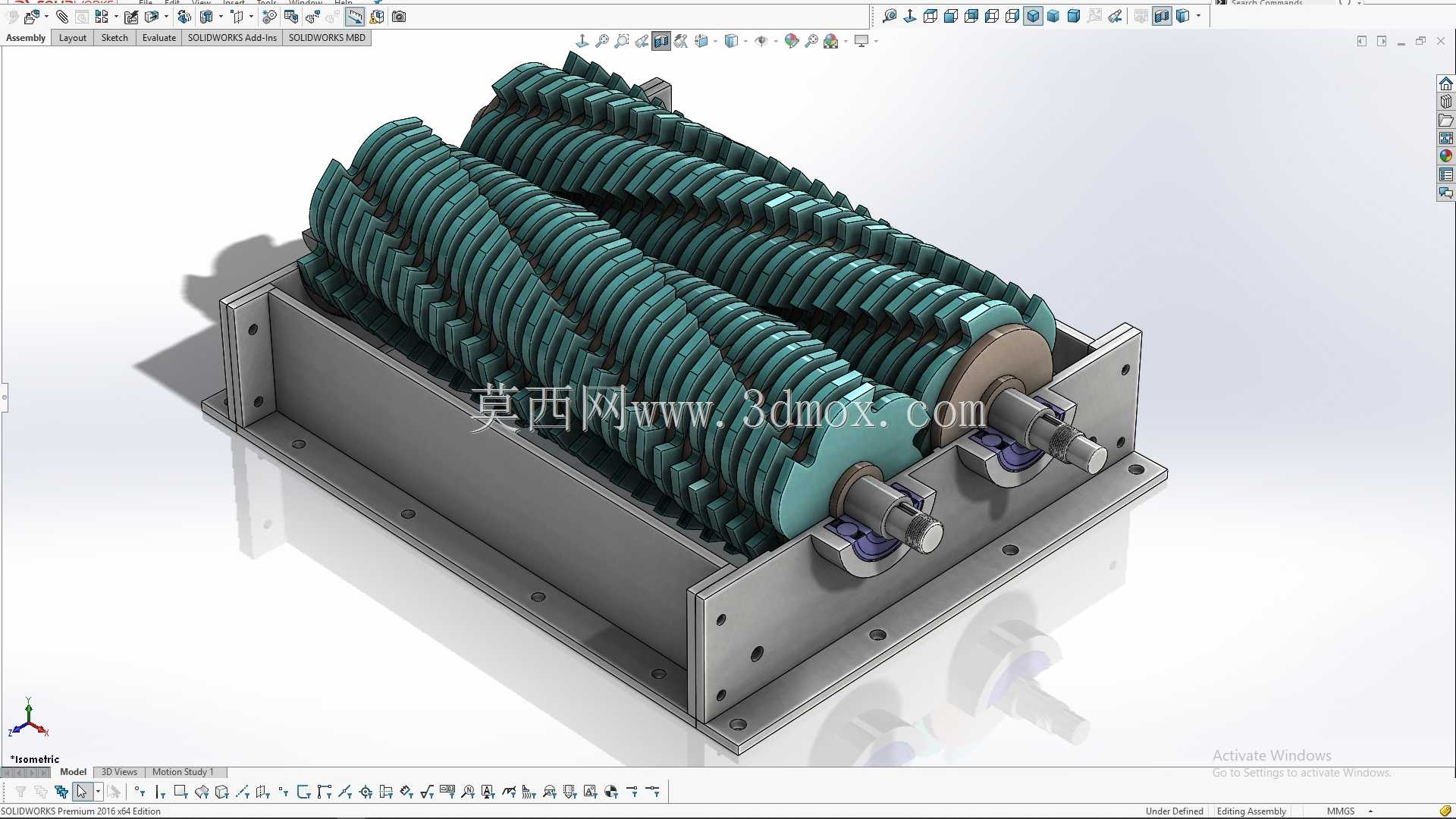The image size is (1456, 819).
Task: Open the View Palette panel
Action: pyautogui.click(x=1446, y=138)
